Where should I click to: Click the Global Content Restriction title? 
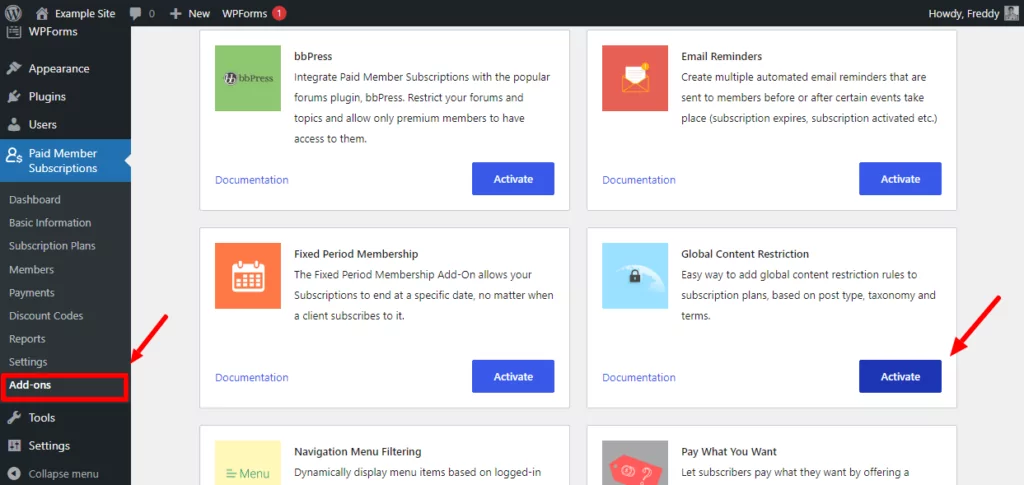(x=745, y=254)
